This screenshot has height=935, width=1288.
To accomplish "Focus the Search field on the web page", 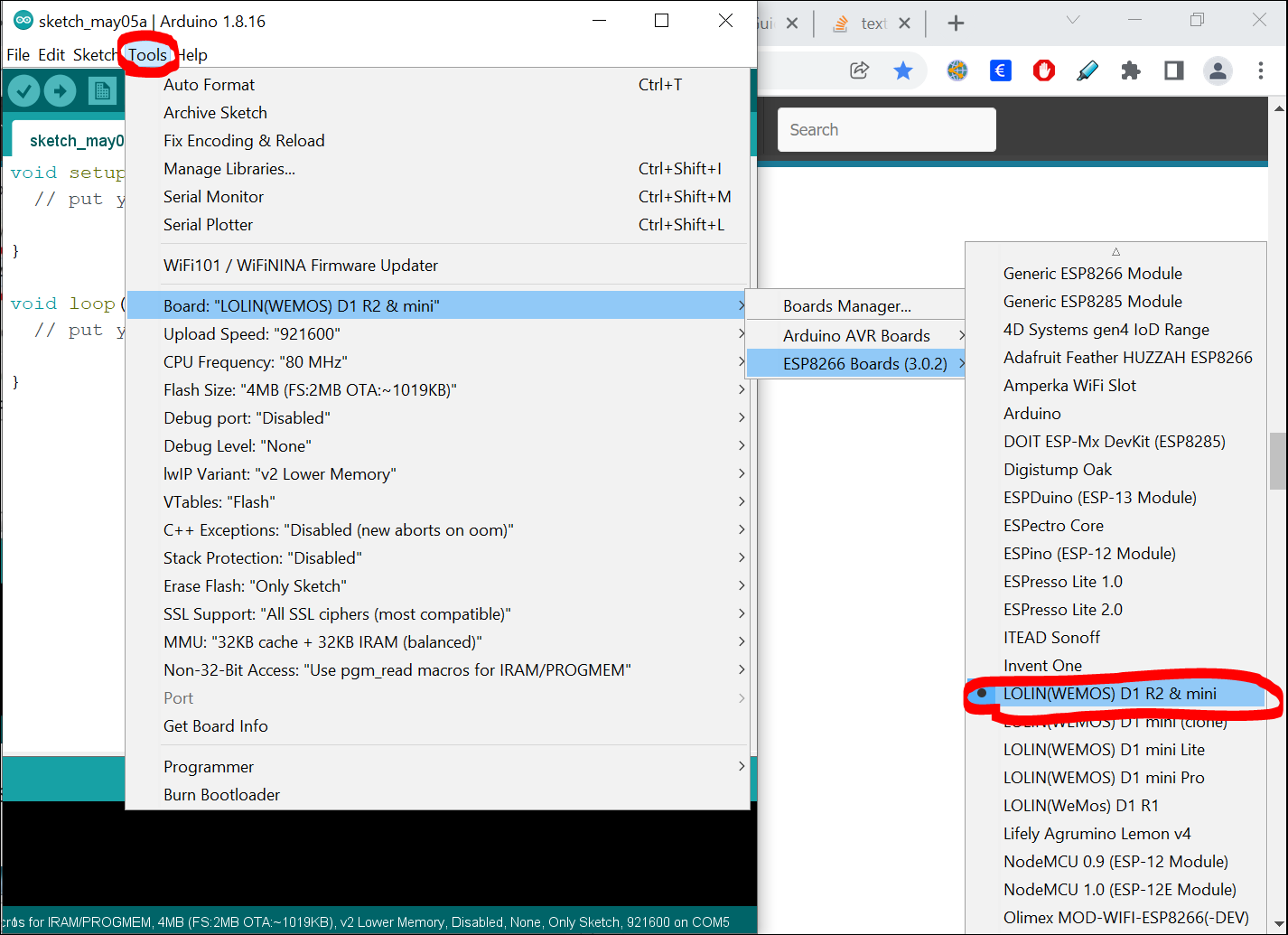I will tap(886, 129).
